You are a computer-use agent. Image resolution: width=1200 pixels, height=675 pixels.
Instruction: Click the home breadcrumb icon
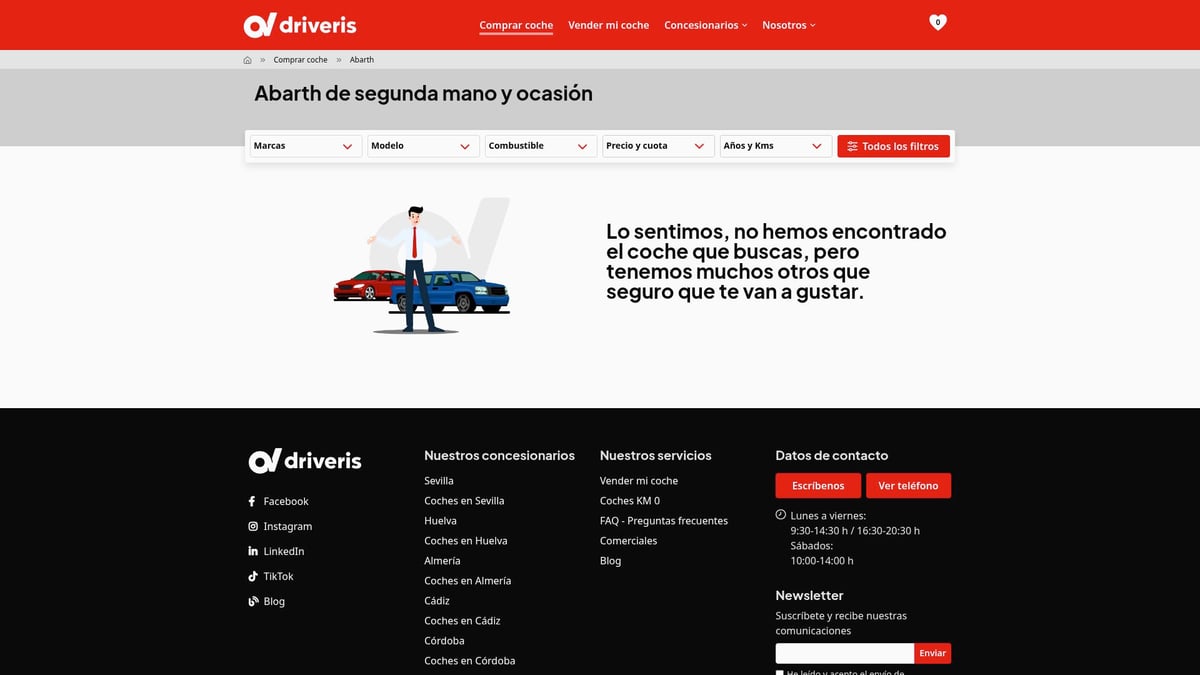pos(248,60)
